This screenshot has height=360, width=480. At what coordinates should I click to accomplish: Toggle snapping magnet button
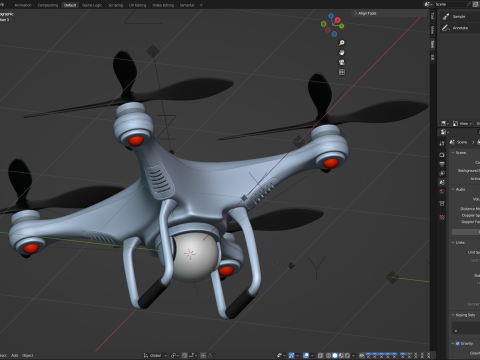[185, 355]
